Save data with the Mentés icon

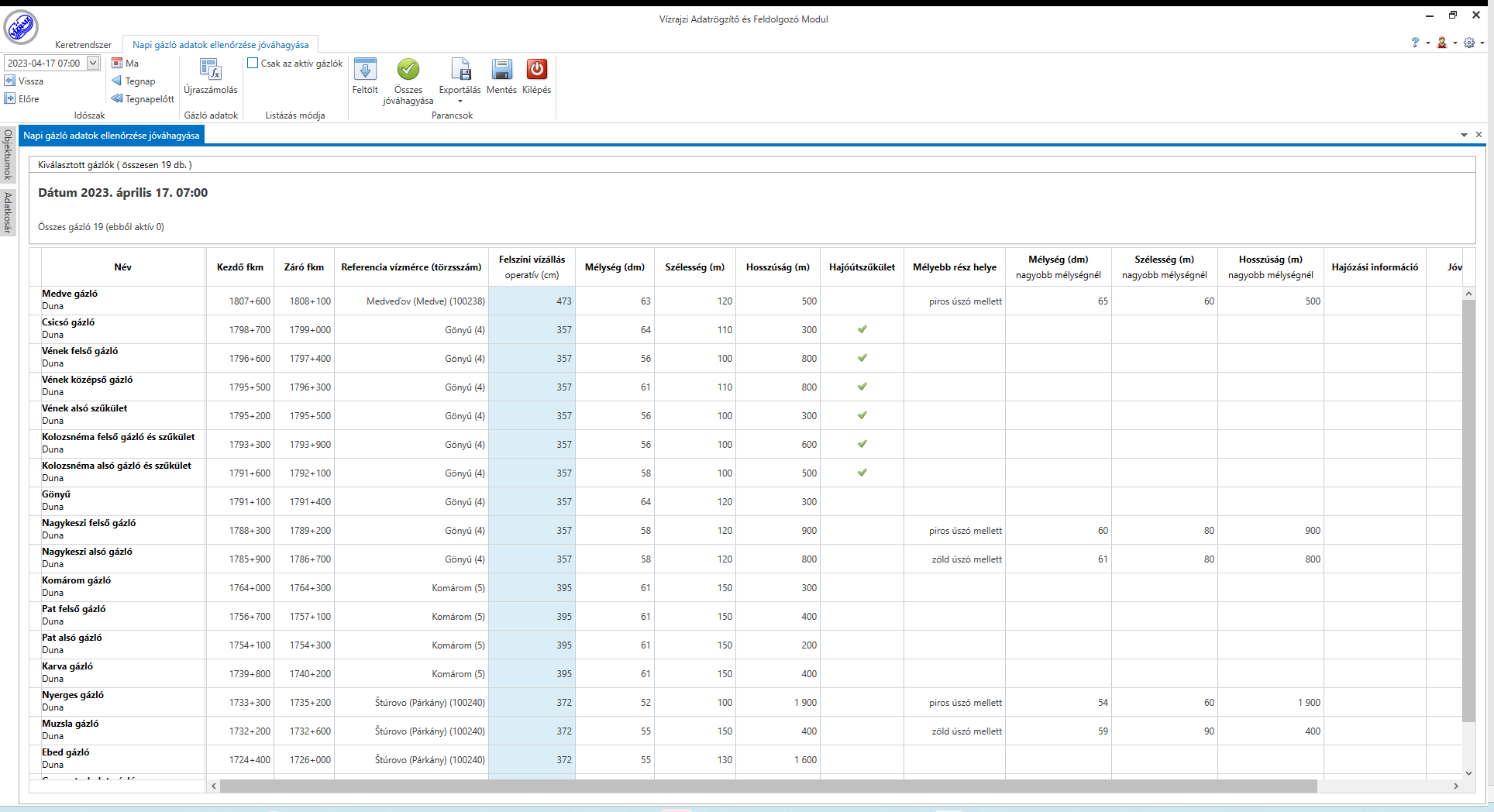pos(501,70)
